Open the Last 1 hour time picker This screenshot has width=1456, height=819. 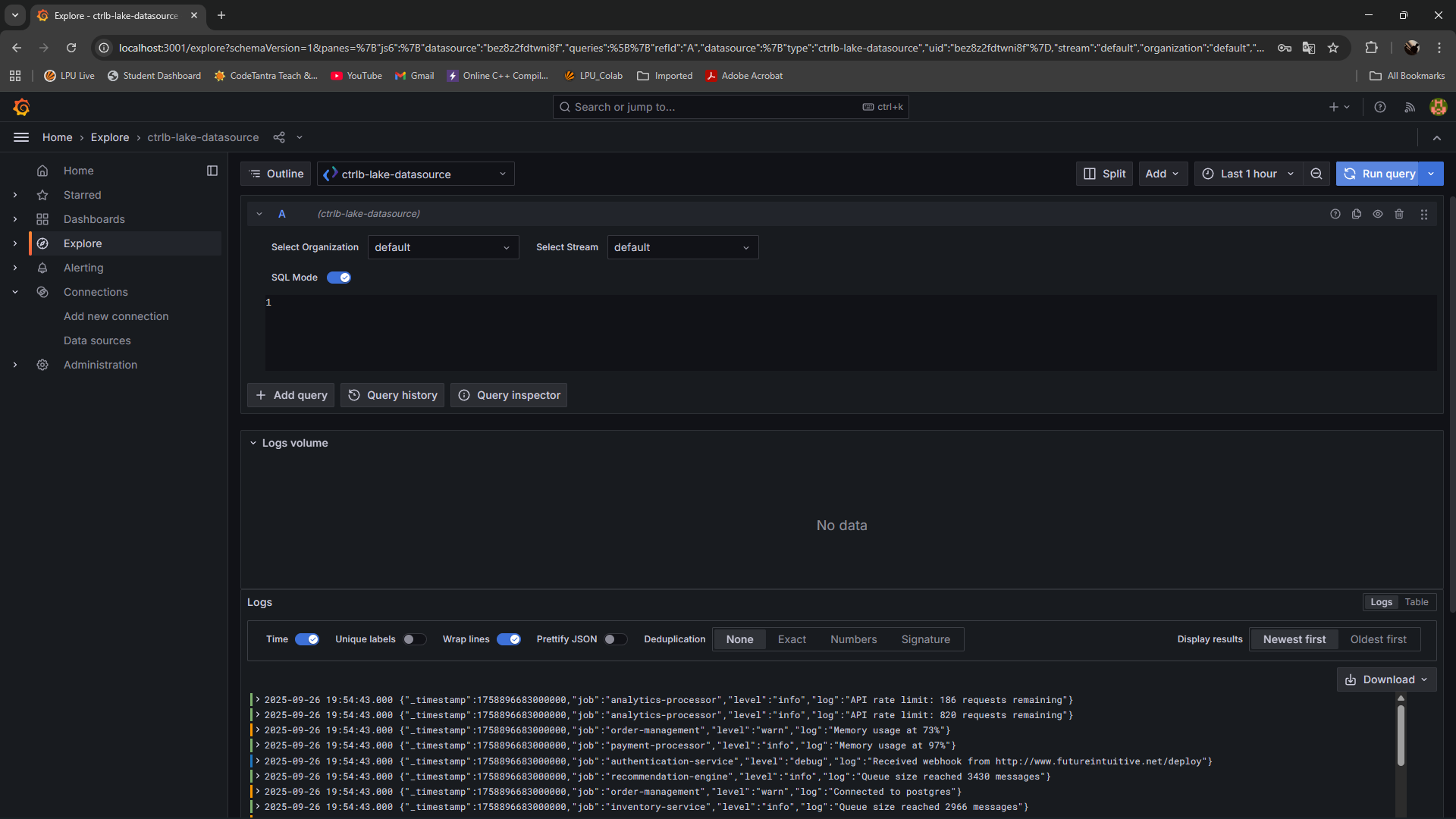(1248, 174)
